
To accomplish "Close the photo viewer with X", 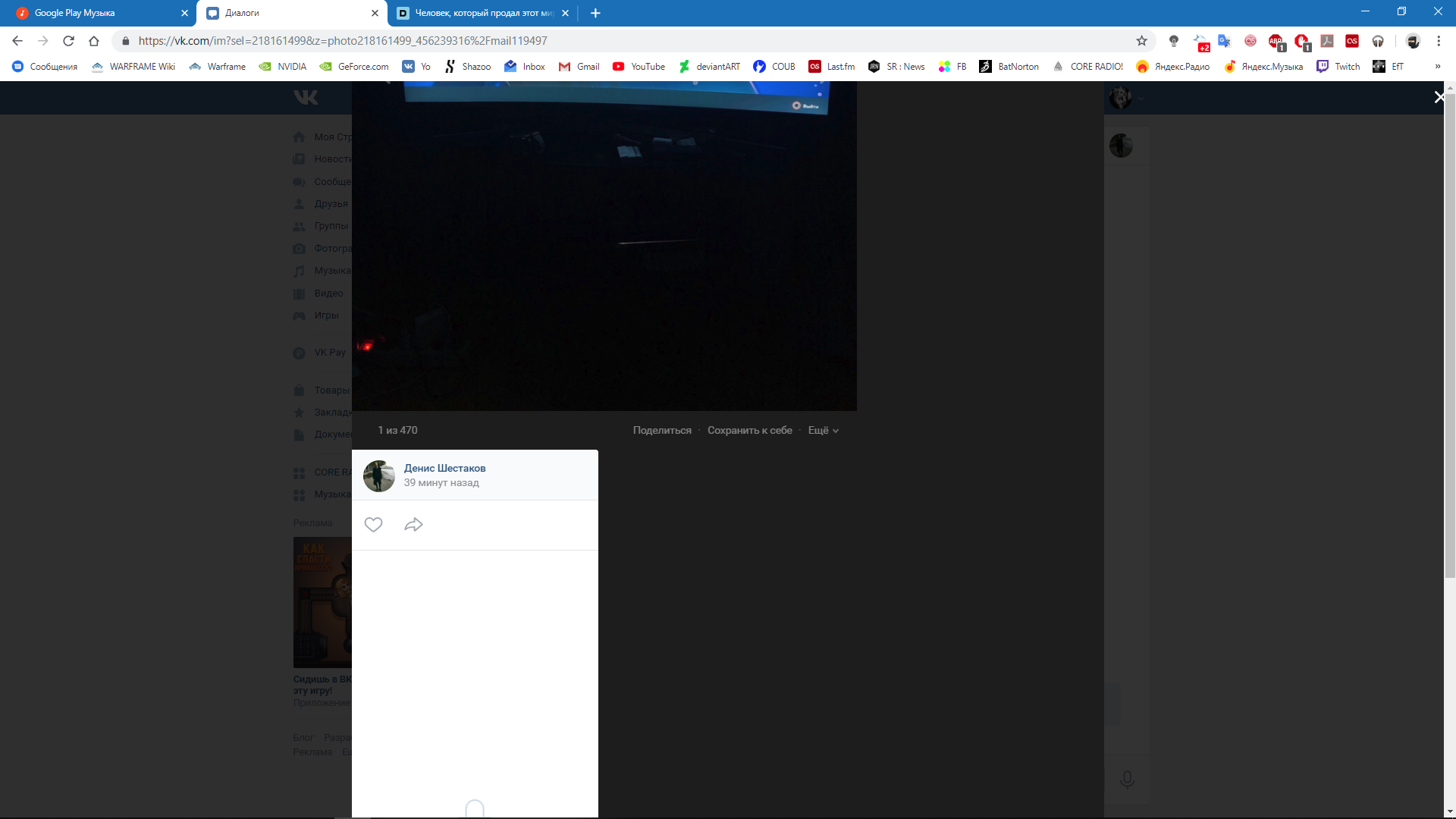I will click(x=1439, y=97).
